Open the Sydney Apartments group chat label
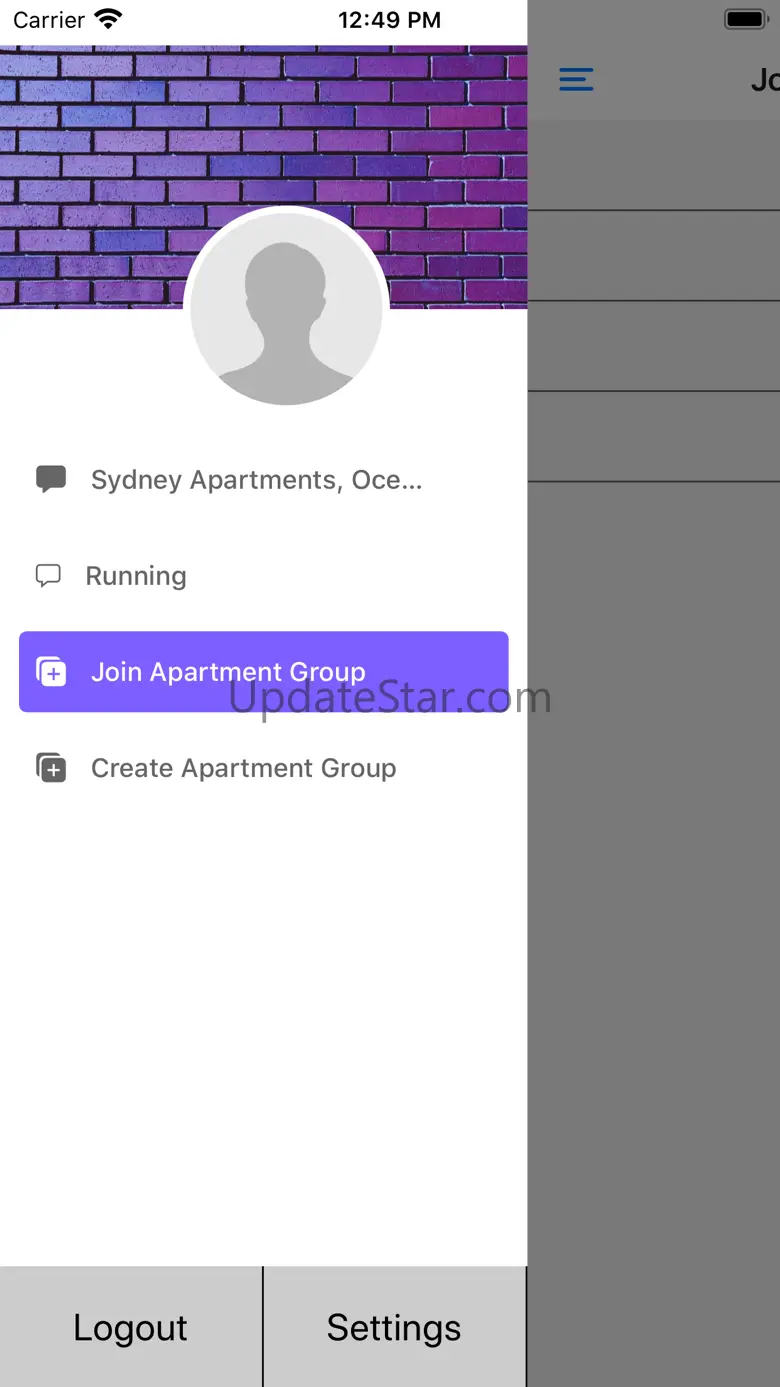The image size is (780, 1387). point(256,480)
